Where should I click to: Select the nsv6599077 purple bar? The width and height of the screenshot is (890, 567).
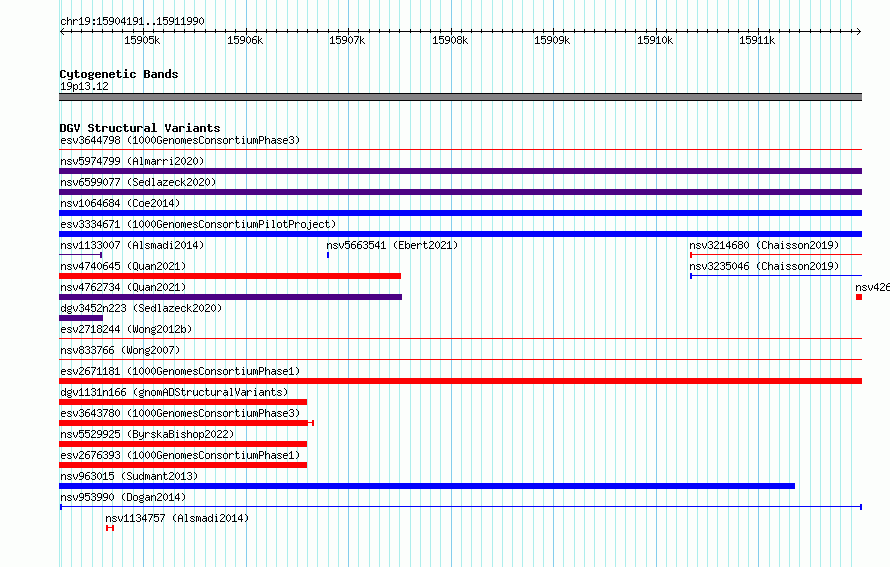tap(460, 192)
